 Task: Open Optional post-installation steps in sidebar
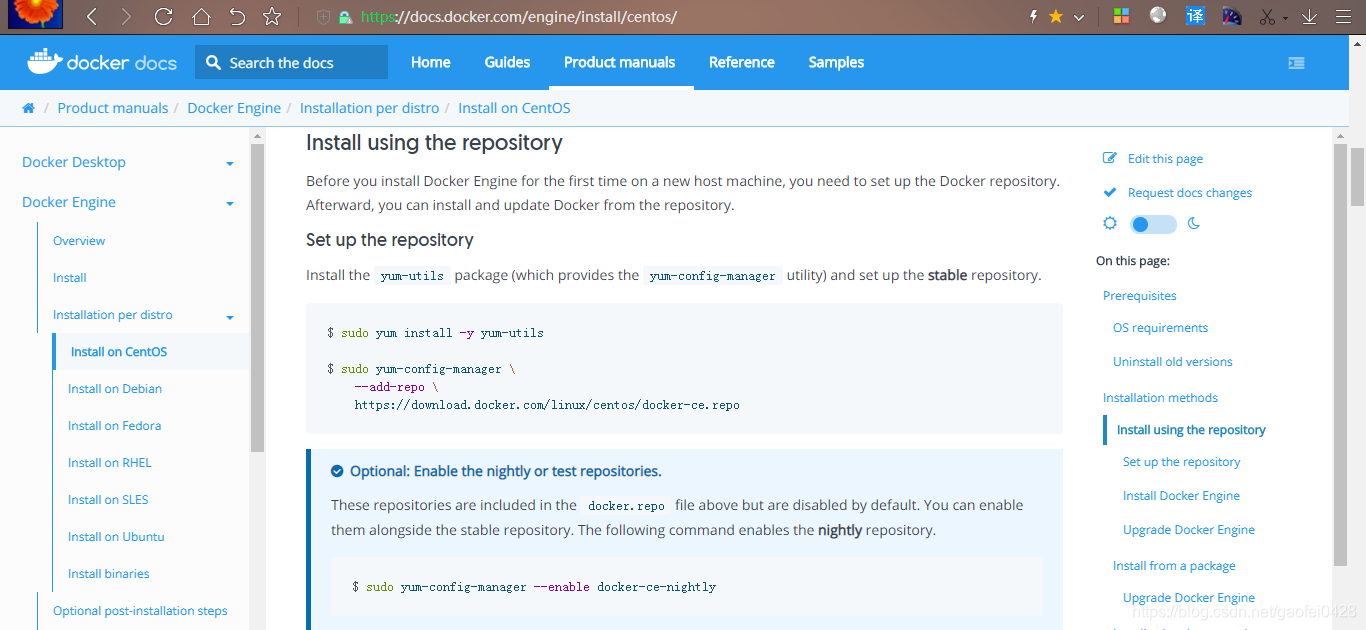click(140, 611)
